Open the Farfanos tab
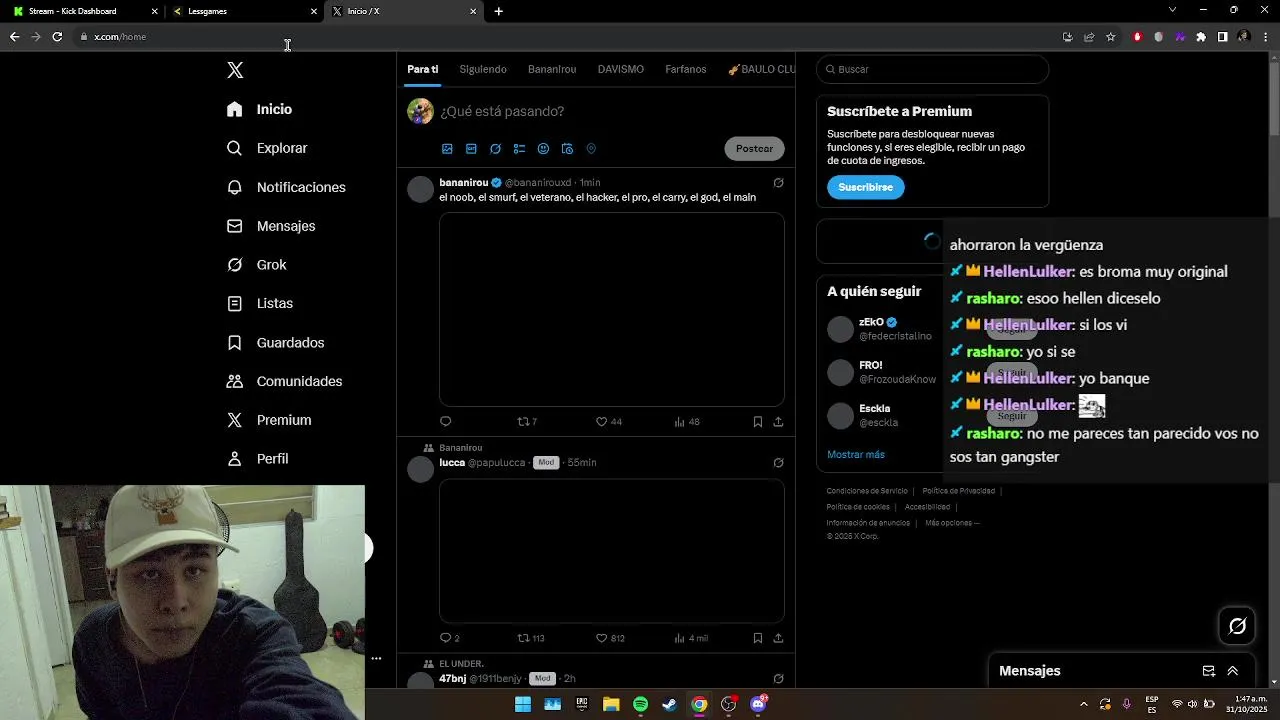This screenshot has height=720, width=1280. [685, 69]
